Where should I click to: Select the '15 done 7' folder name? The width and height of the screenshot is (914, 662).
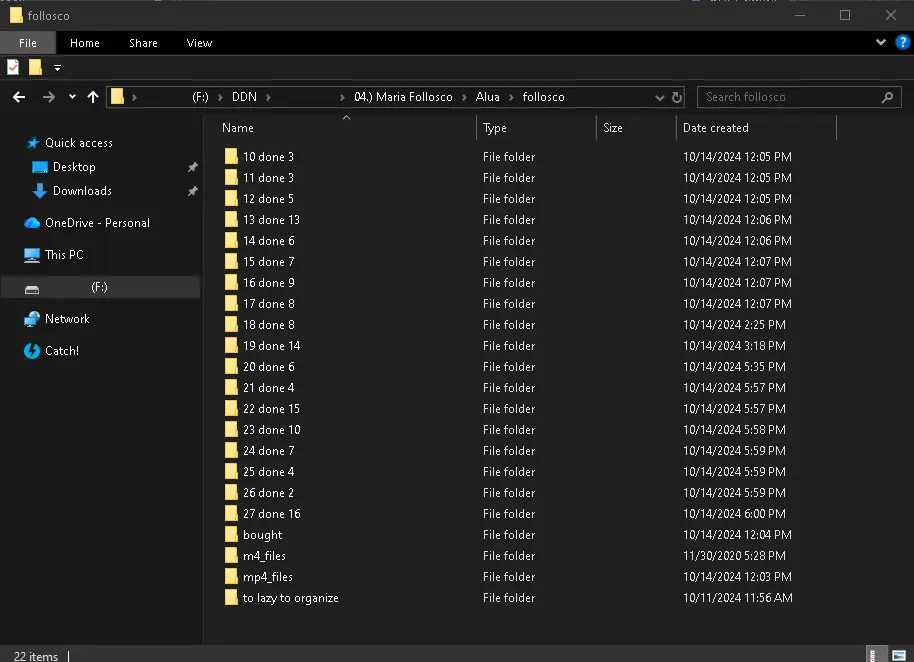pos(269,262)
